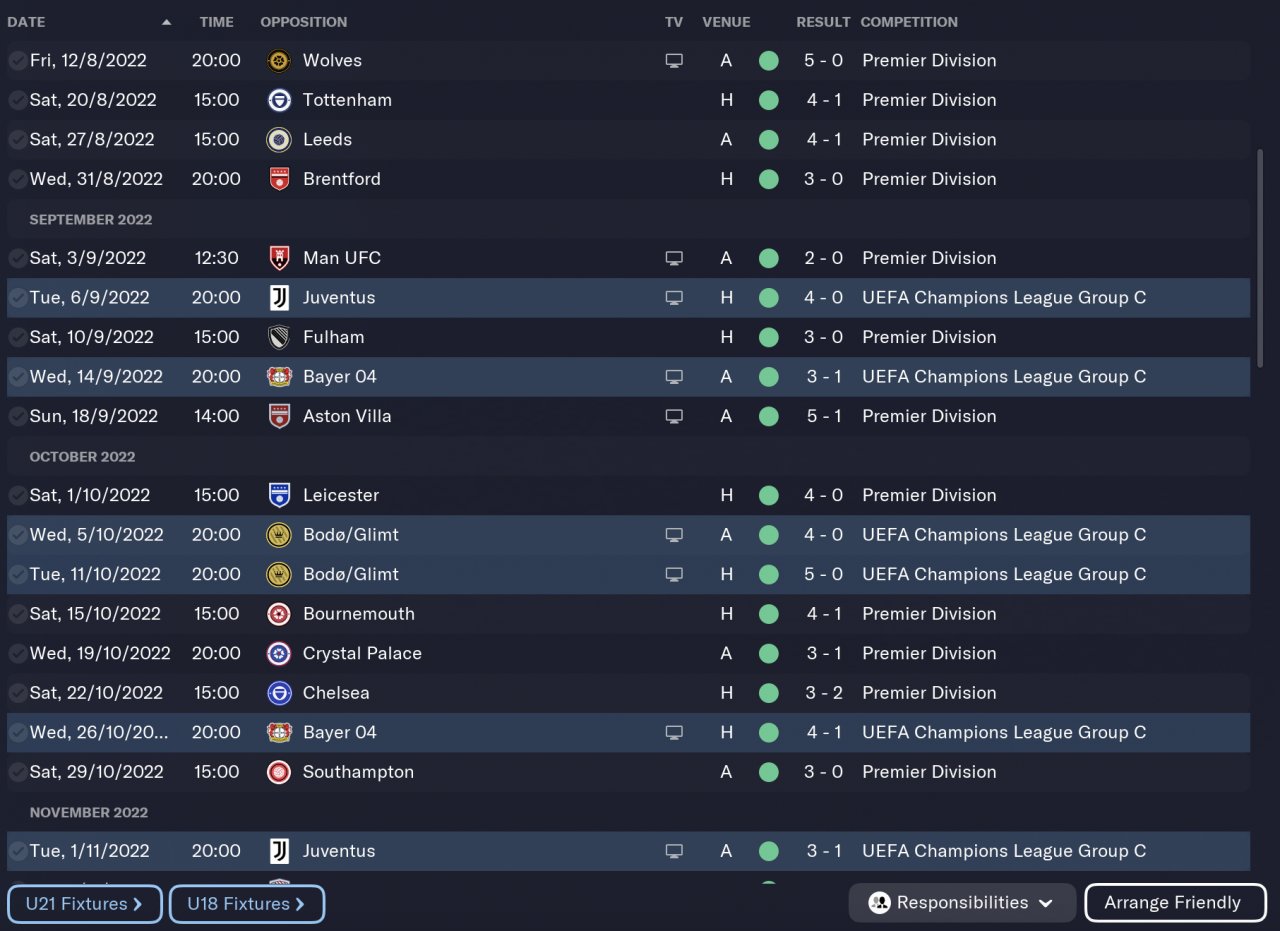Screen dimensions: 1280x931
Task: Click the Leicester club badge
Action: (x=279, y=495)
